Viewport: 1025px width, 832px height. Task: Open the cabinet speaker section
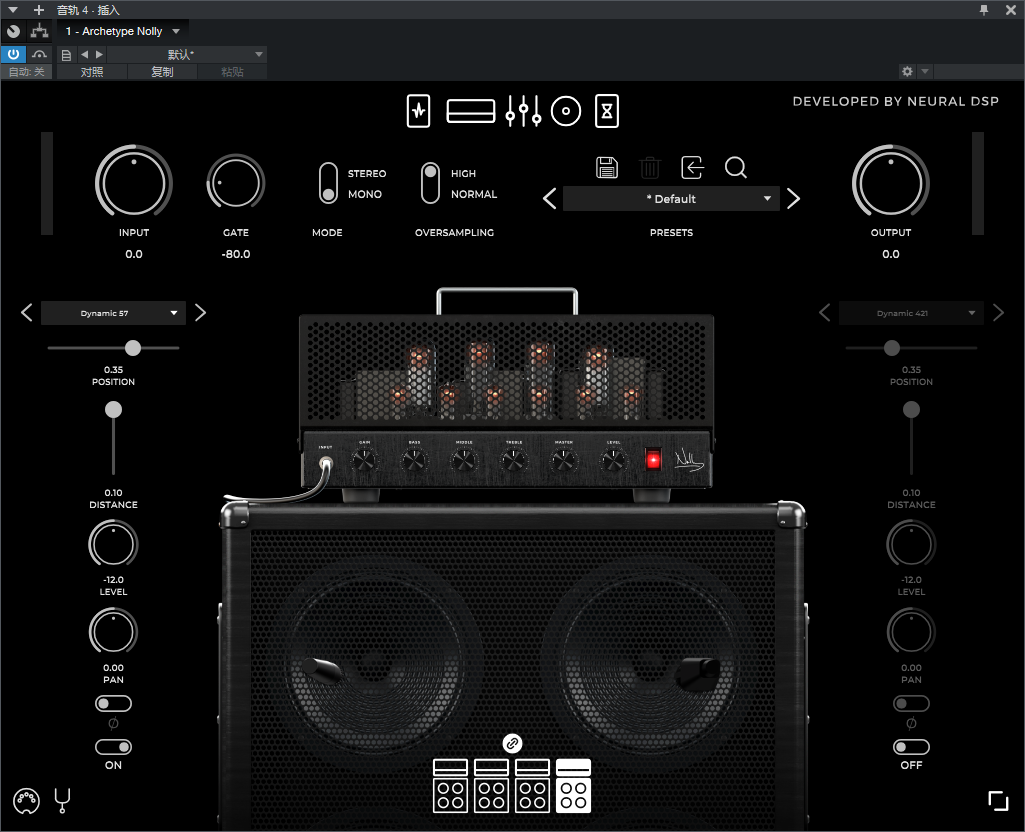point(566,111)
